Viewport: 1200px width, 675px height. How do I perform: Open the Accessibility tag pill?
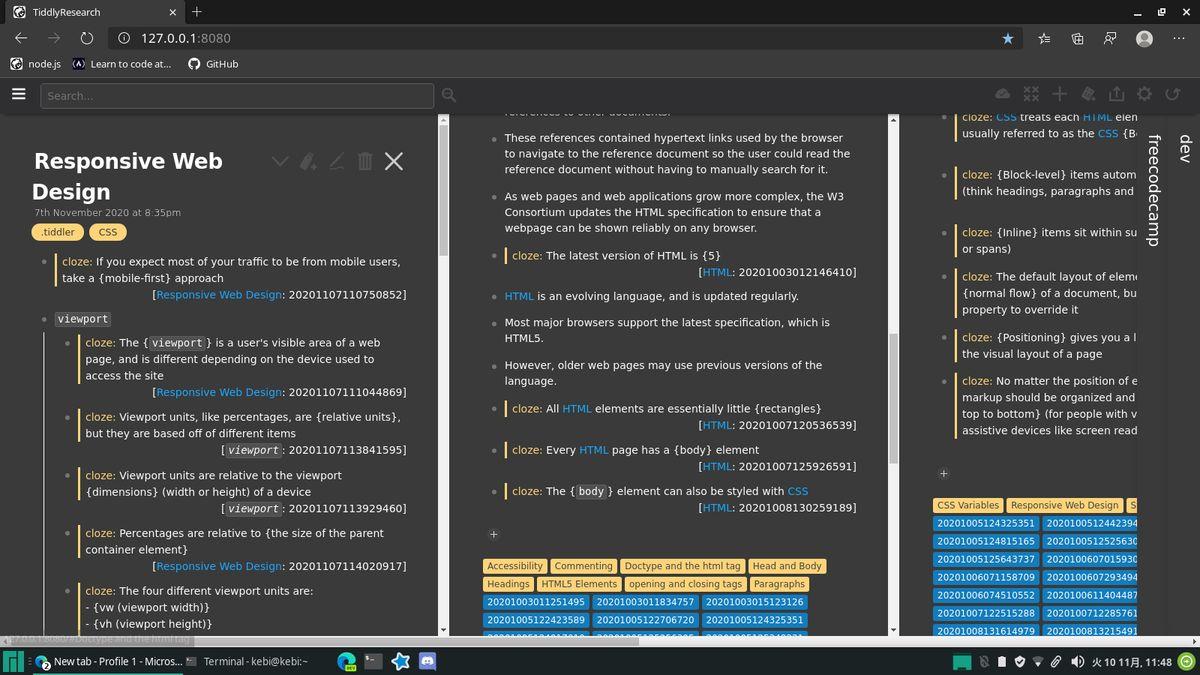coord(515,566)
